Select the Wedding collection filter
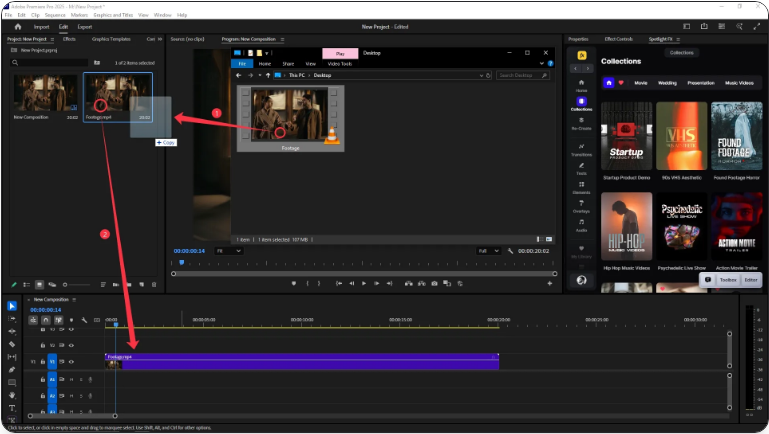This screenshot has height=434, width=769. click(x=669, y=83)
